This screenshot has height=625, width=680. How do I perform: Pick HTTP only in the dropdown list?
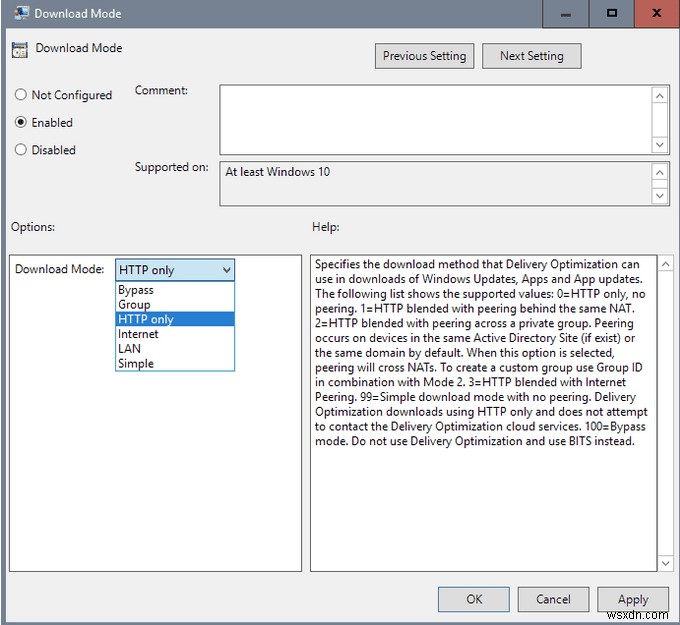click(175, 319)
